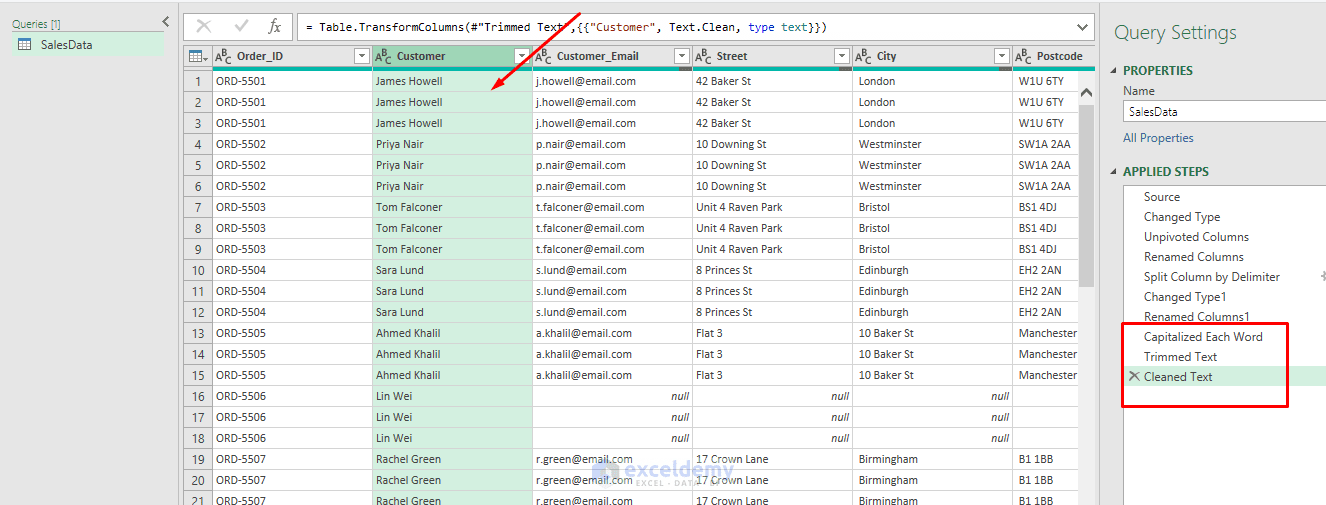The height and width of the screenshot is (505, 1326).
Task: Click the Order_ID column header
Action: point(292,56)
